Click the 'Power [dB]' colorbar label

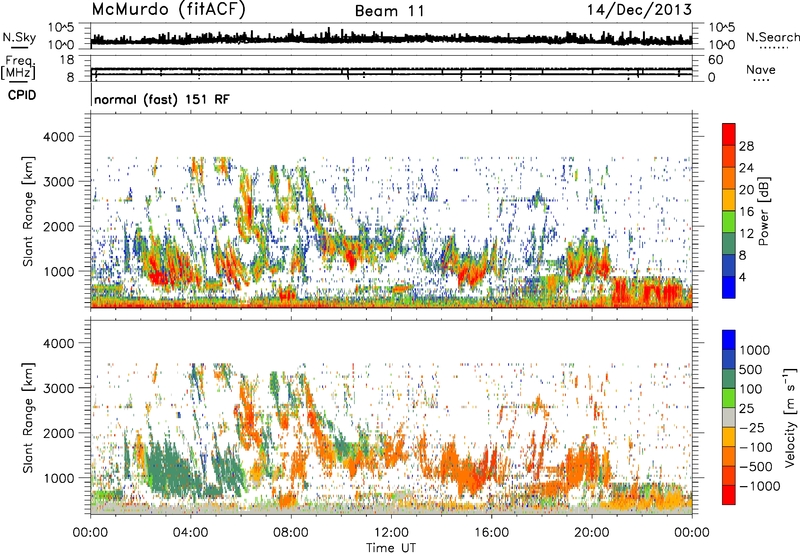point(763,211)
